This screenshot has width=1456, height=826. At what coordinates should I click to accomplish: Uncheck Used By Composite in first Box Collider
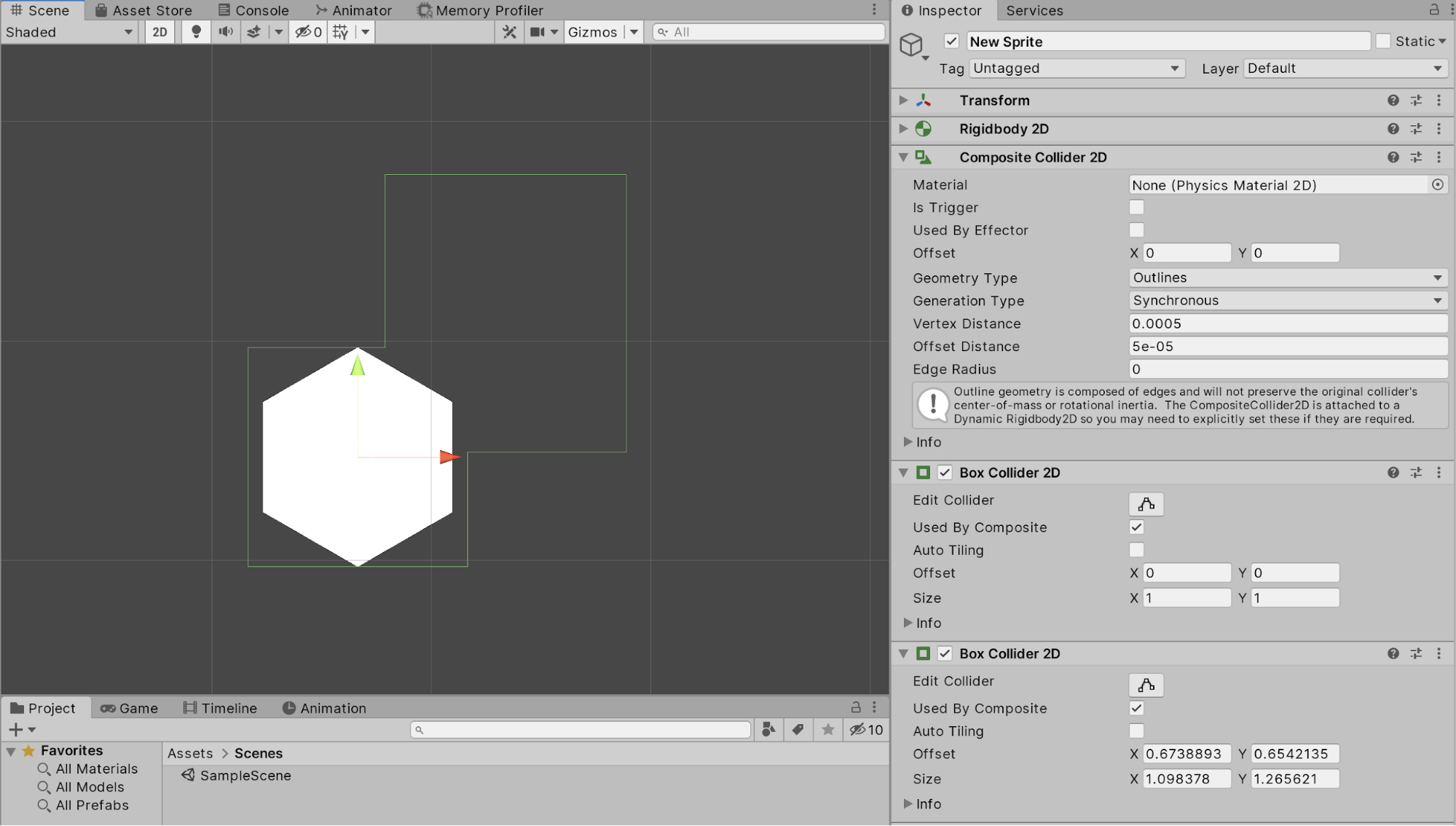coord(1136,527)
